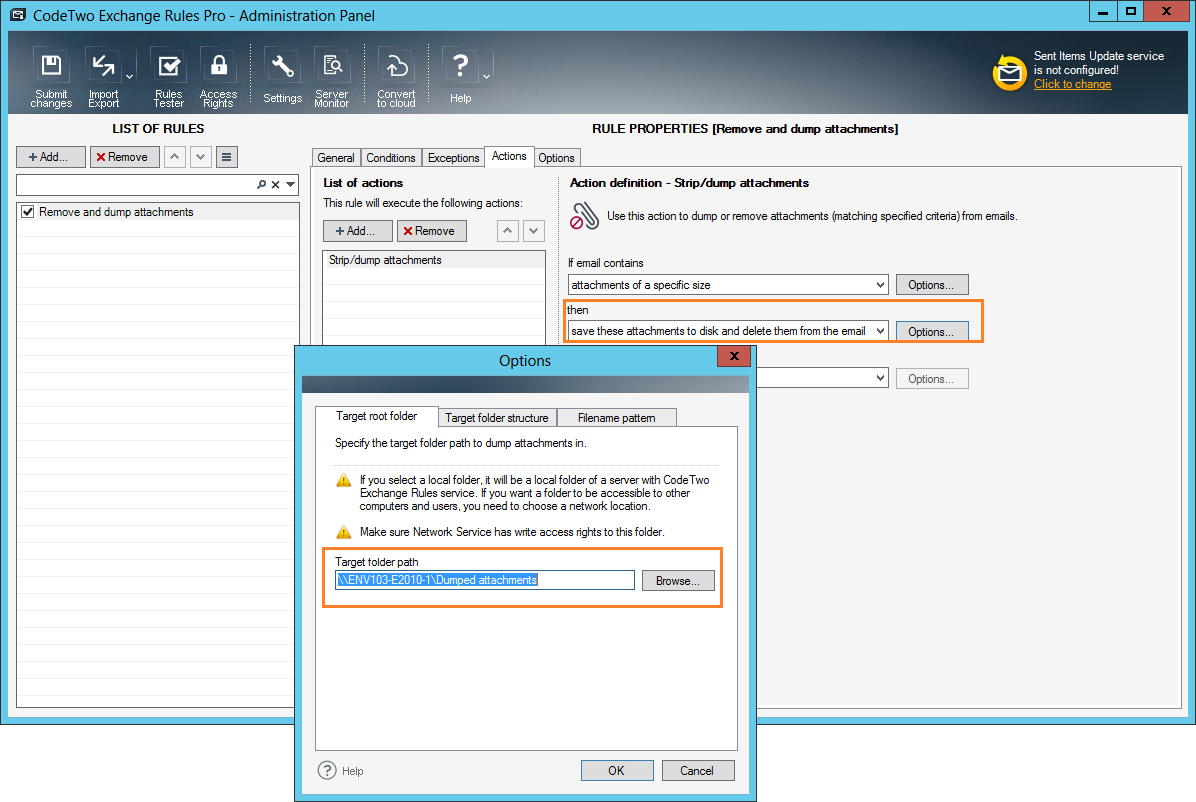Open the Help question mark menu
The width and height of the screenshot is (1196, 802).
click(x=460, y=77)
